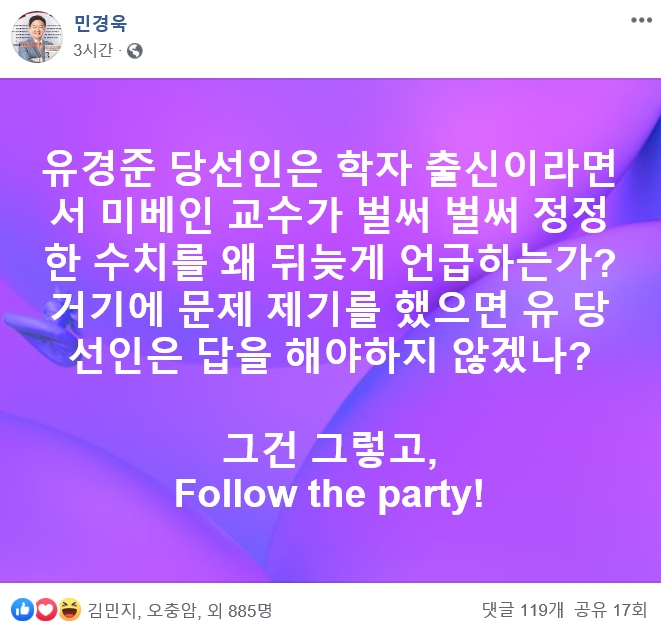The height and width of the screenshot is (636, 661).
Task: Open 민경욱's profile via name link
Action: (x=101, y=23)
